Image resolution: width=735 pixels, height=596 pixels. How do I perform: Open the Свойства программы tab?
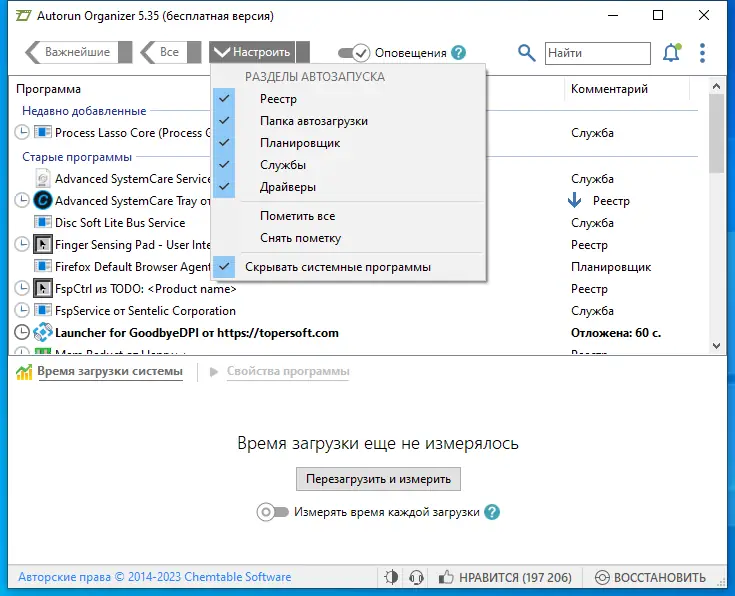[288, 371]
